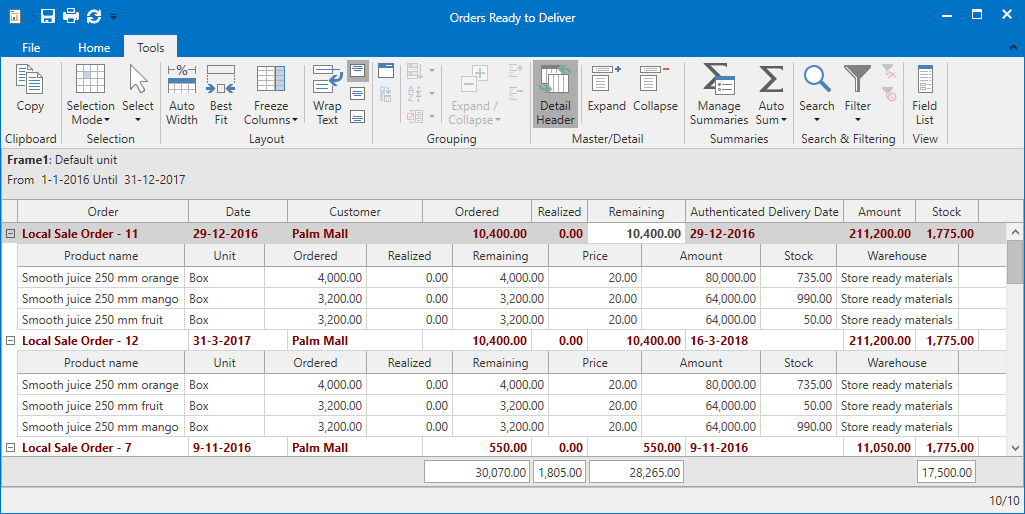The height and width of the screenshot is (514, 1025).
Task: Sort by the Order column header
Action: (103, 212)
